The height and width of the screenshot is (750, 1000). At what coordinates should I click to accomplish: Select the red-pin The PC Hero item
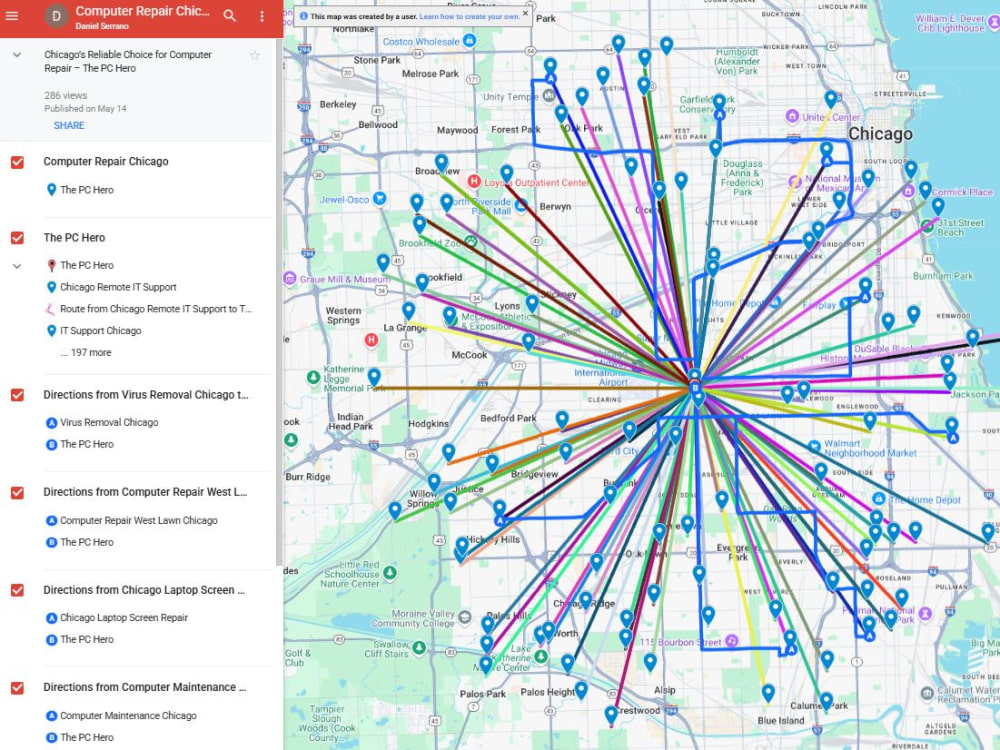pyautogui.click(x=87, y=265)
